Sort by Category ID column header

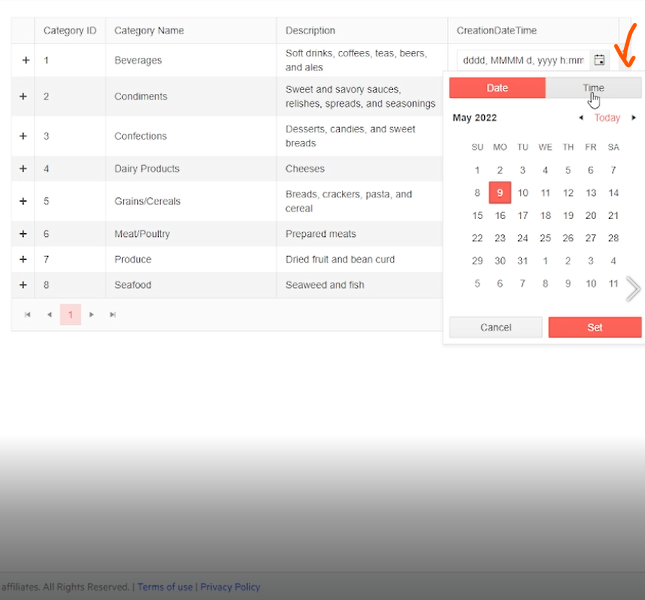tap(70, 30)
